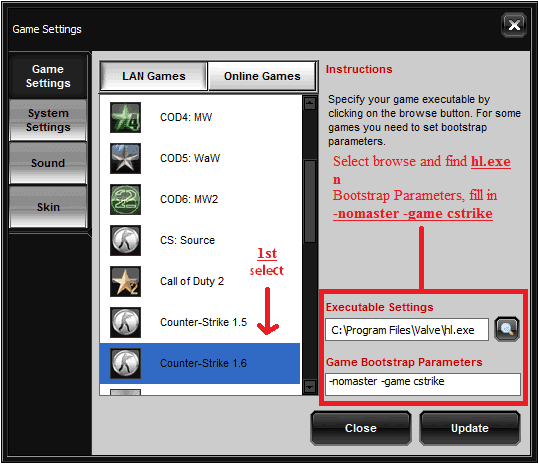The image size is (538, 464).
Task: Click the CS: Source game icon
Action: click(125, 240)
